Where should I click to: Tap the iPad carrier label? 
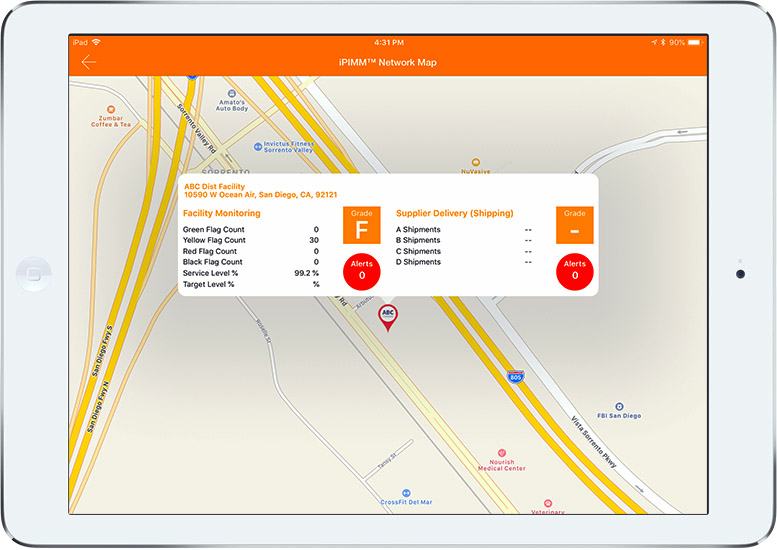(x=80, y=43)
